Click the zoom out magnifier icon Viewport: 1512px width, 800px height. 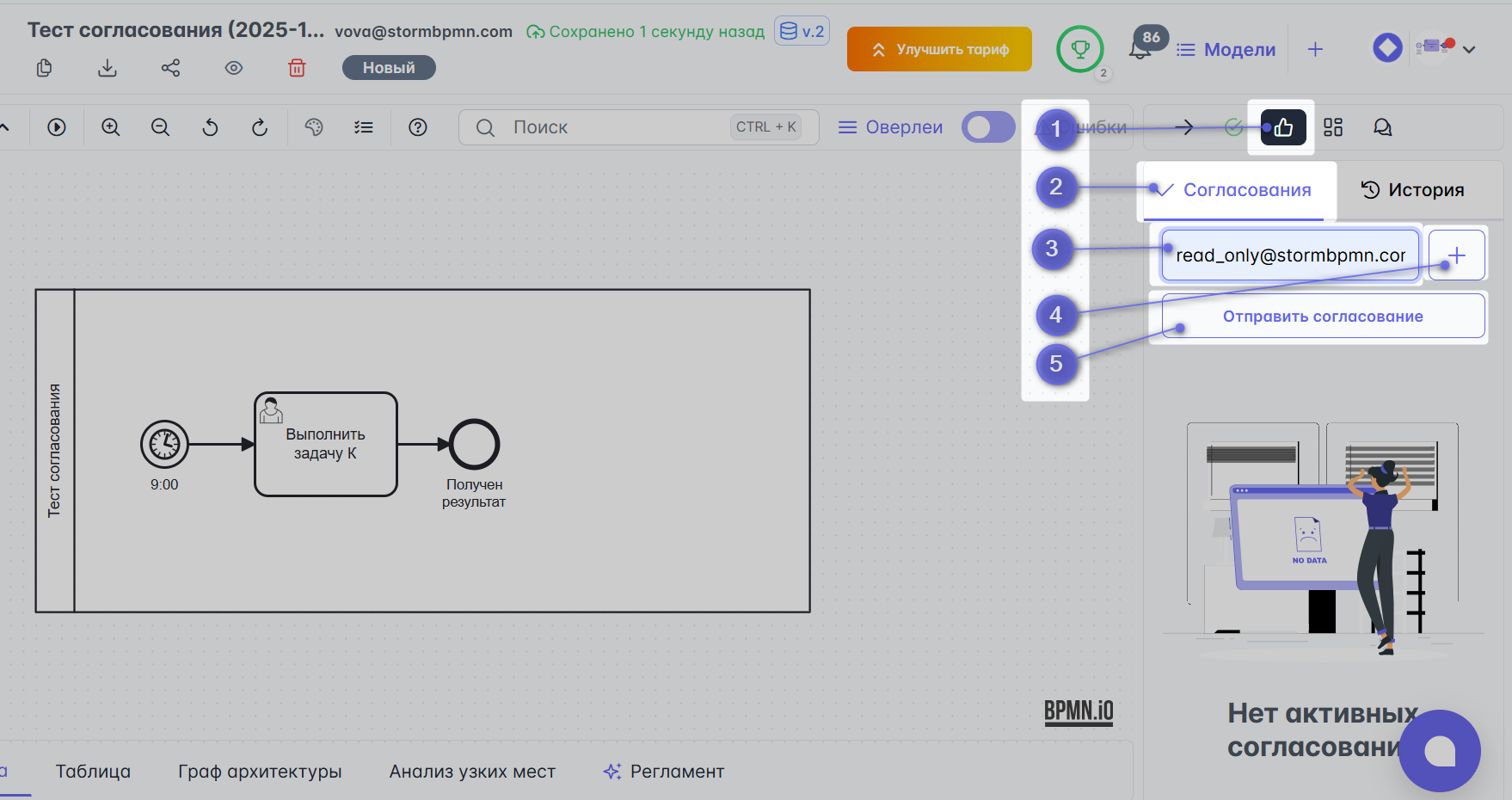pyautogui.click(x=160, y=127)
